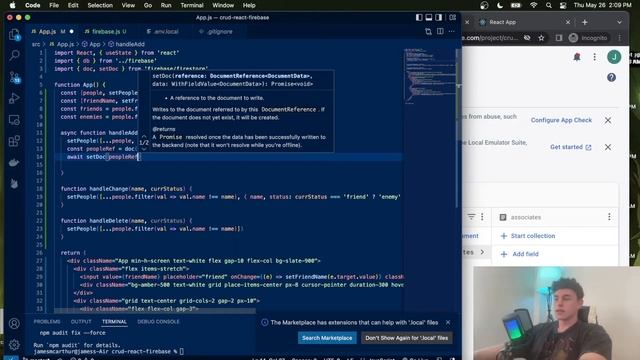Open the Run and Debug view
Viewport: 640px width, 360px height.
click(x=14, y=98)
